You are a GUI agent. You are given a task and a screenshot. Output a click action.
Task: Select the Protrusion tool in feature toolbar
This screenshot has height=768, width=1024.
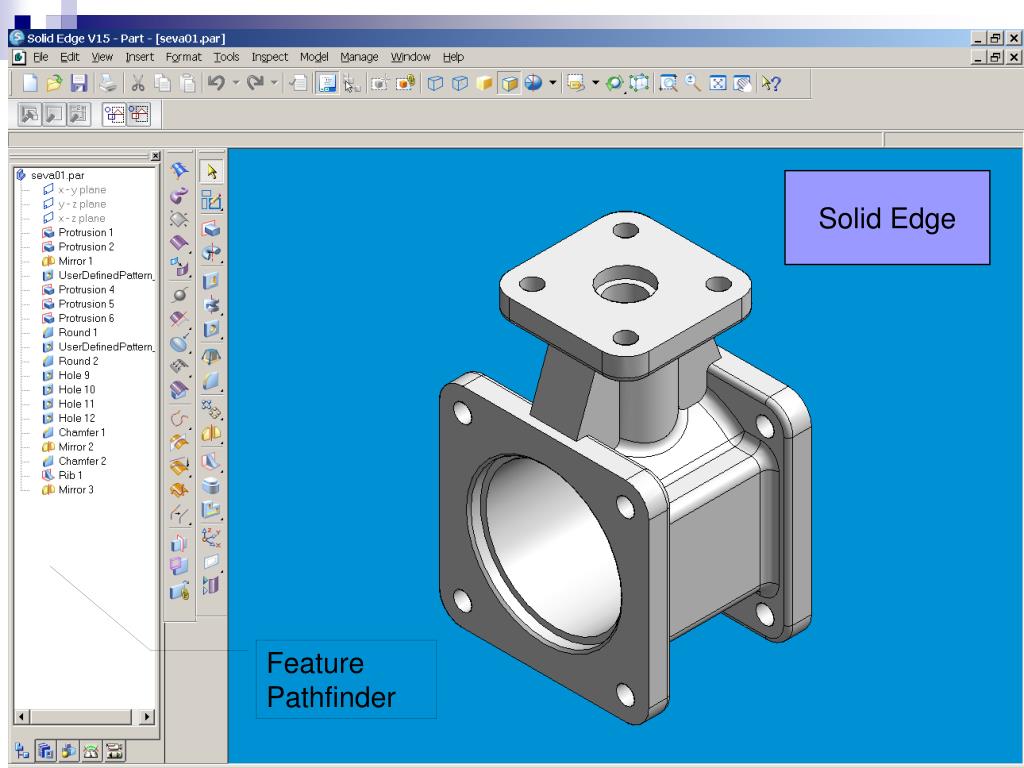(211, 229)
